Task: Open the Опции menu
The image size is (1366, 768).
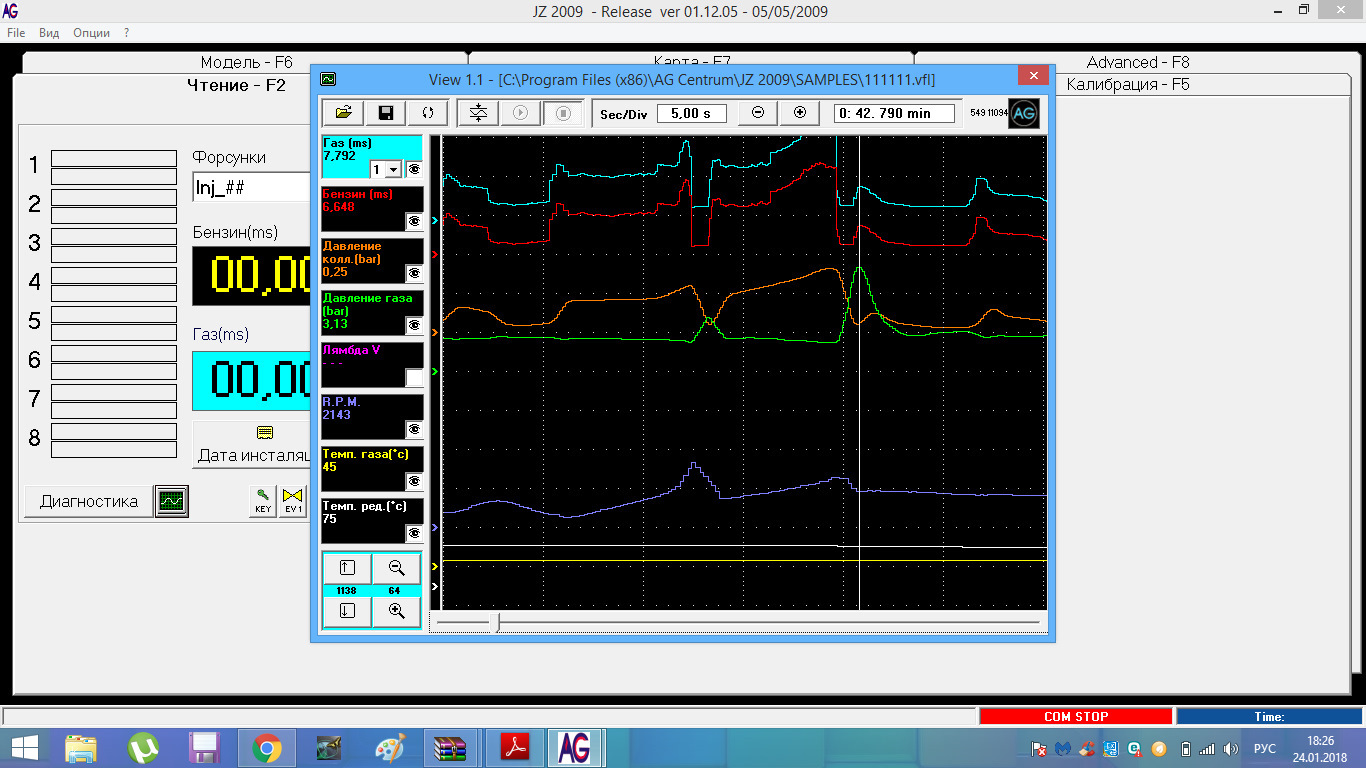Action: 92,33
